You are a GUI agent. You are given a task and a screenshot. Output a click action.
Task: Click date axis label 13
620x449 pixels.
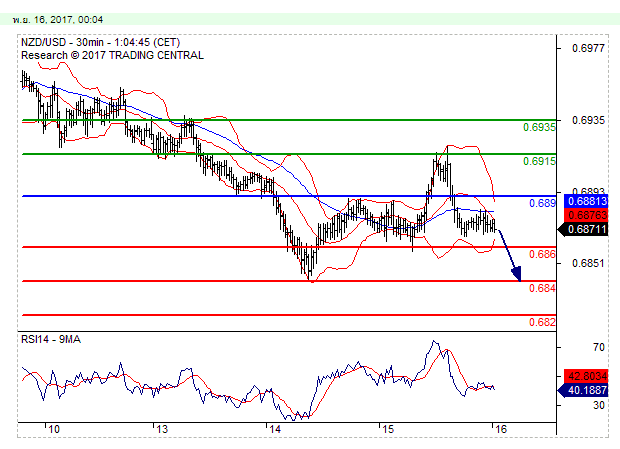[162, 429]
